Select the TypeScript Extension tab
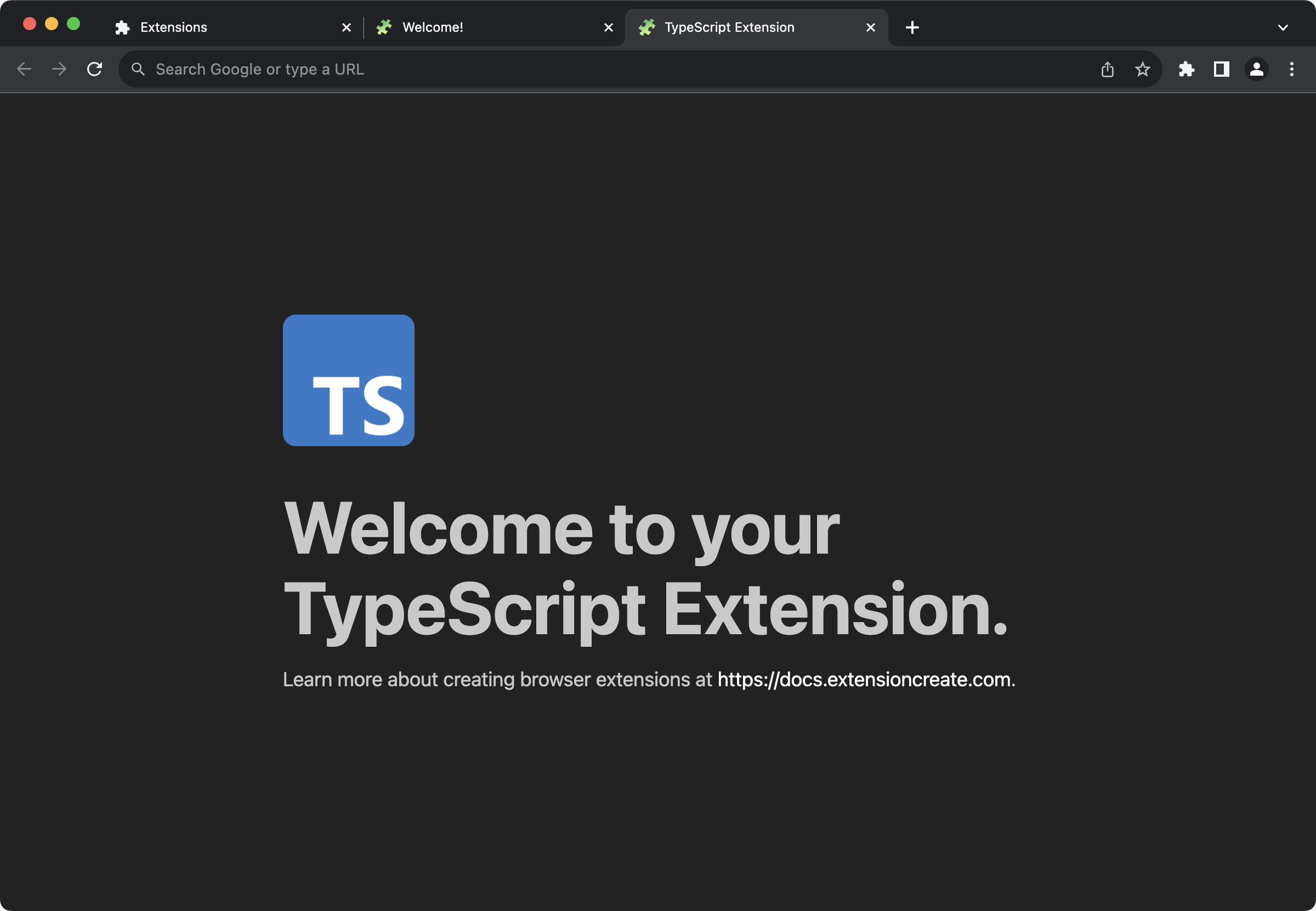Image resolution: width=1316 pixels, height=911 pixels. pos(757,27)
